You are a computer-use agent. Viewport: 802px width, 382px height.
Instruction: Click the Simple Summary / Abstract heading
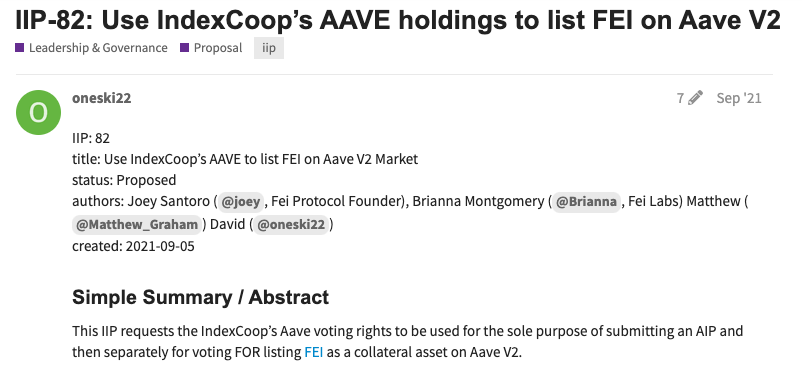200,297
